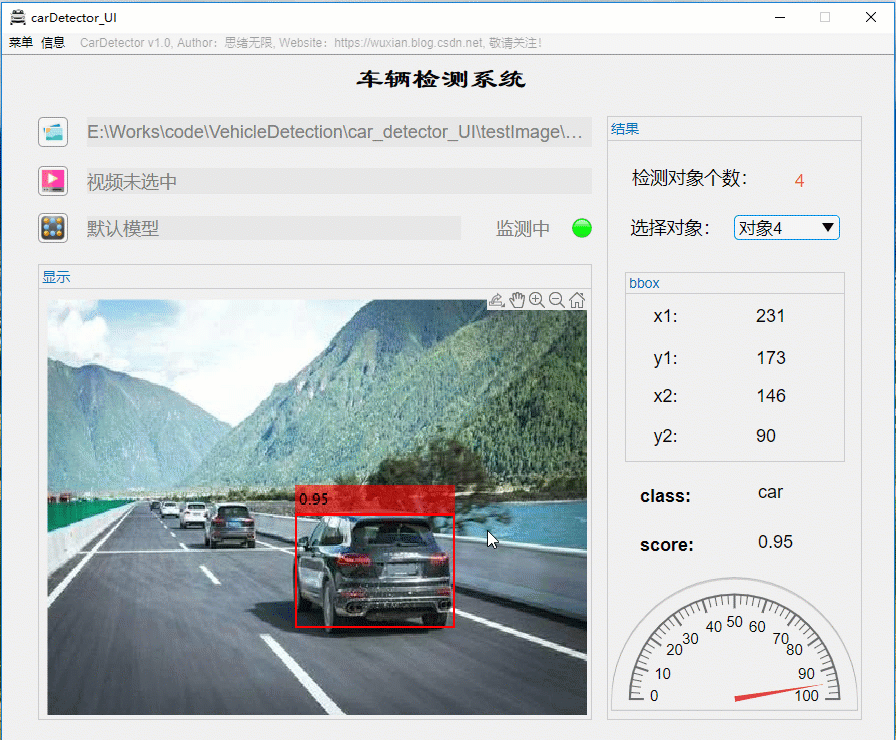896x740 pixels.
Task: Click the x1 value 231
Action: tap(770, 315)
